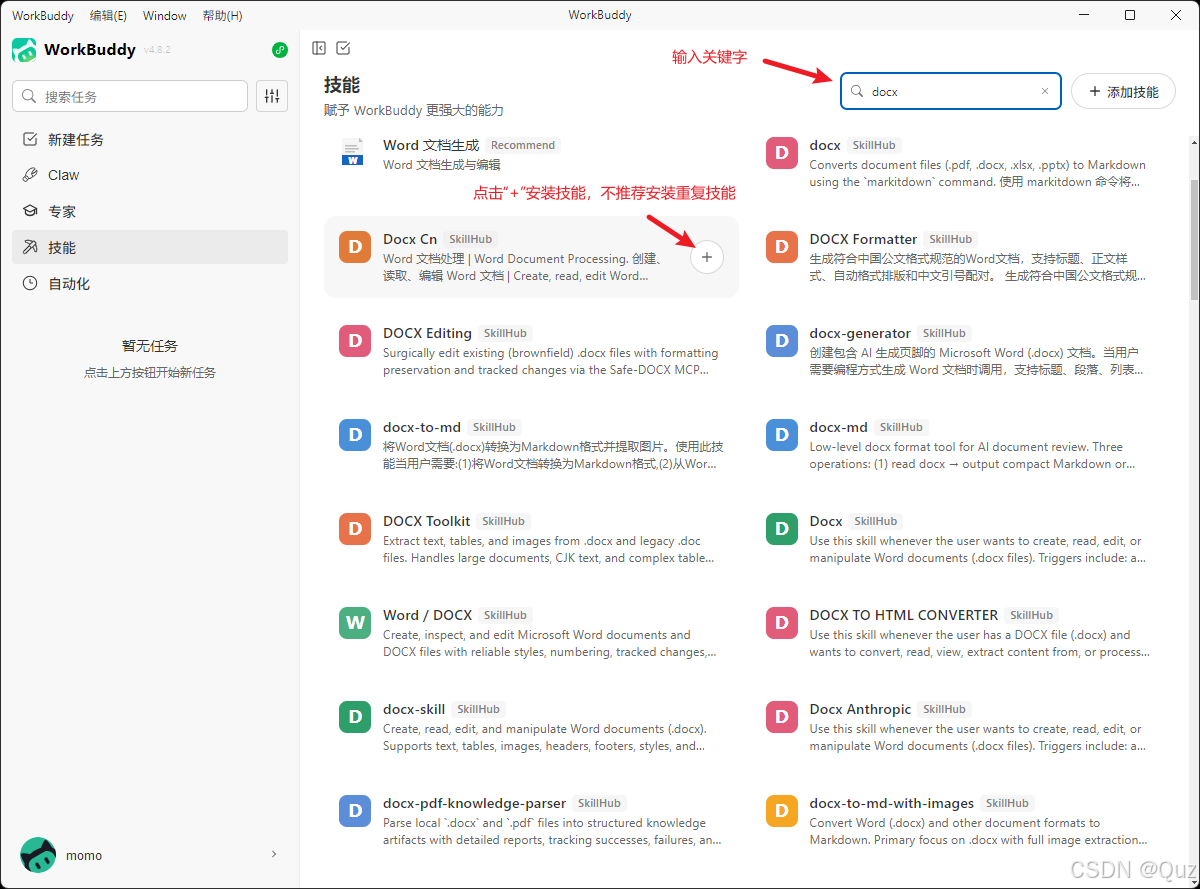Click the 添加技能 button
1200x889 pixels.
tap(1123, 91)
